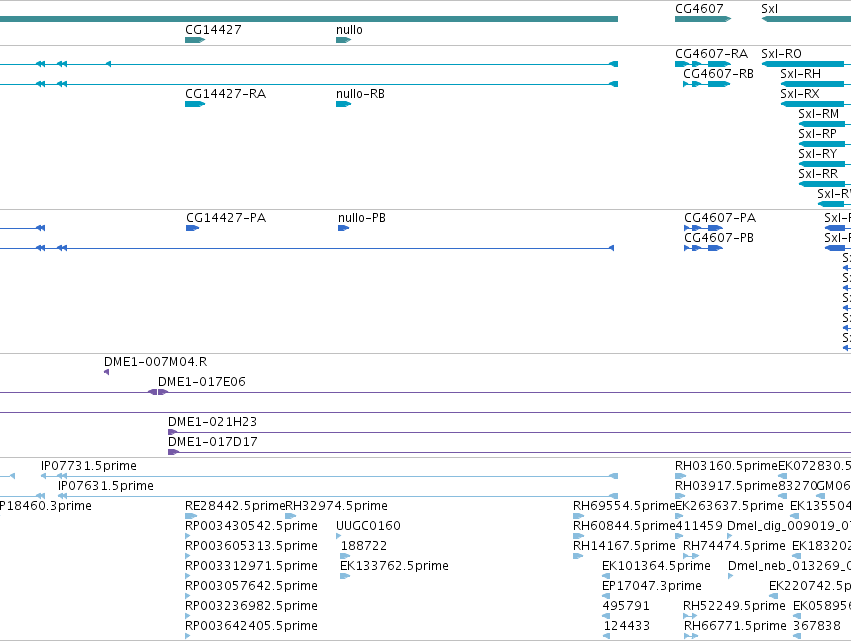
Task: Select clone DME1-007M04.R
Action: [x=156, y=362]
